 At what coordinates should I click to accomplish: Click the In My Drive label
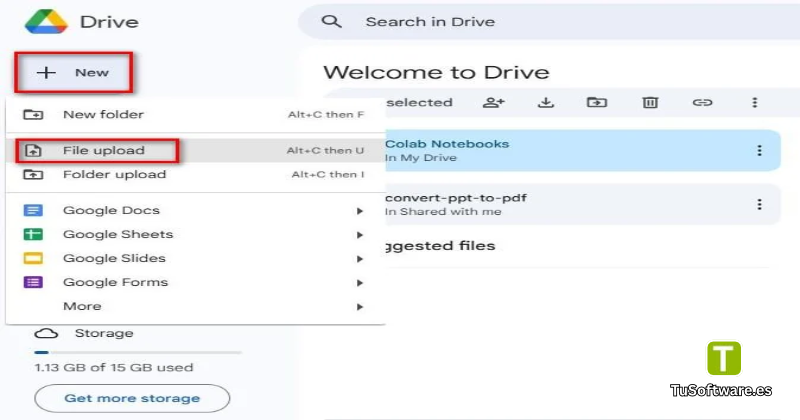point(421,158)
